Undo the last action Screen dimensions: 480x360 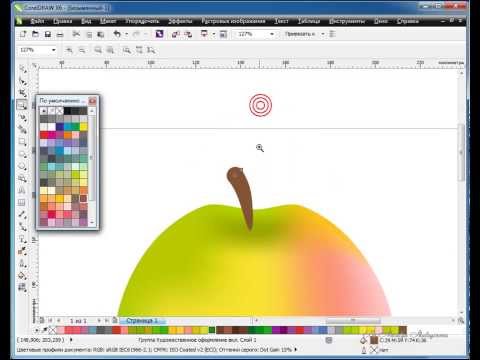(x=117, y=34)
